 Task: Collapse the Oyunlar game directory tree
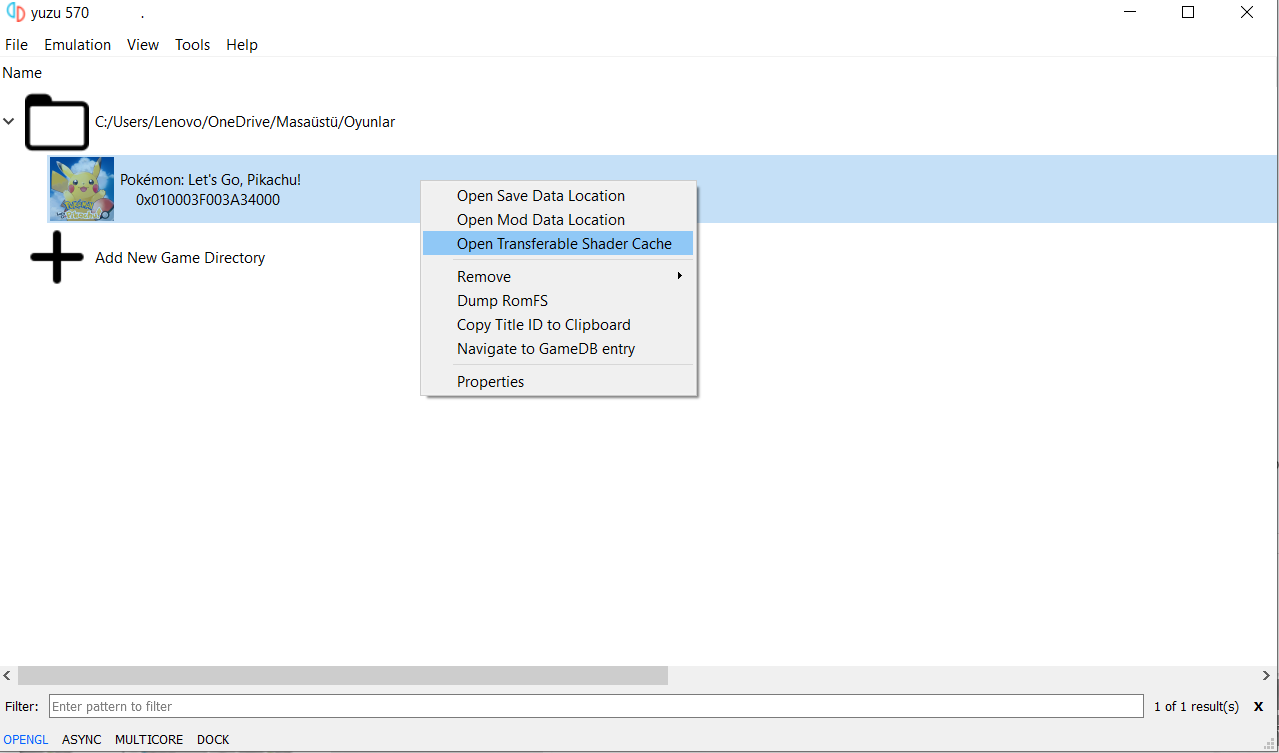9,122
